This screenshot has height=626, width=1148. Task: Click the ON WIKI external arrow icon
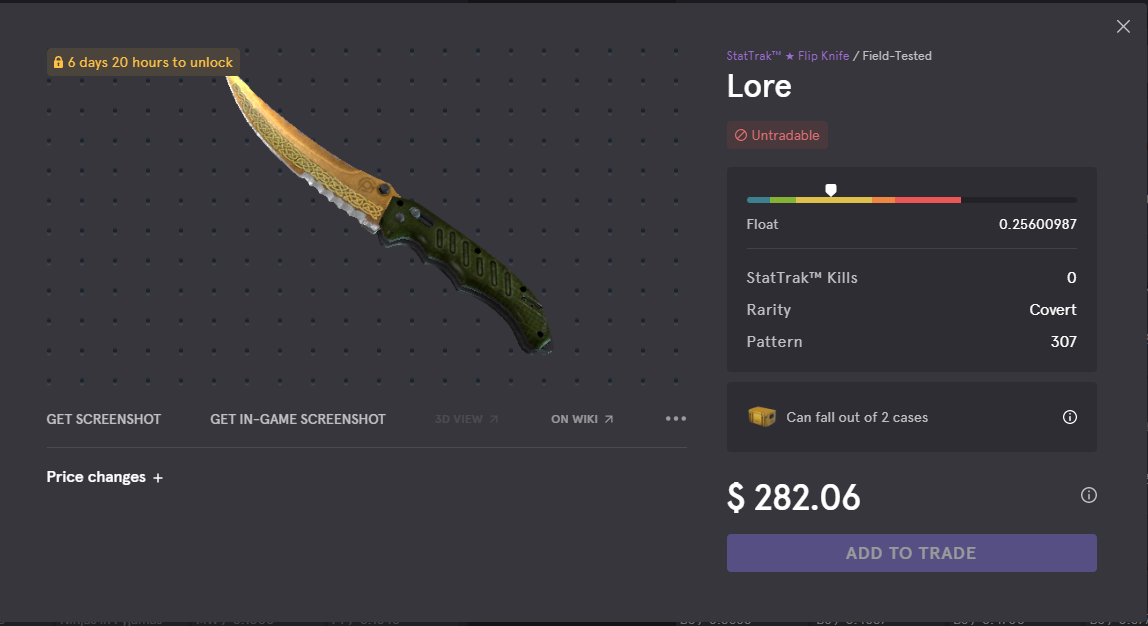[x=609, y=419]
